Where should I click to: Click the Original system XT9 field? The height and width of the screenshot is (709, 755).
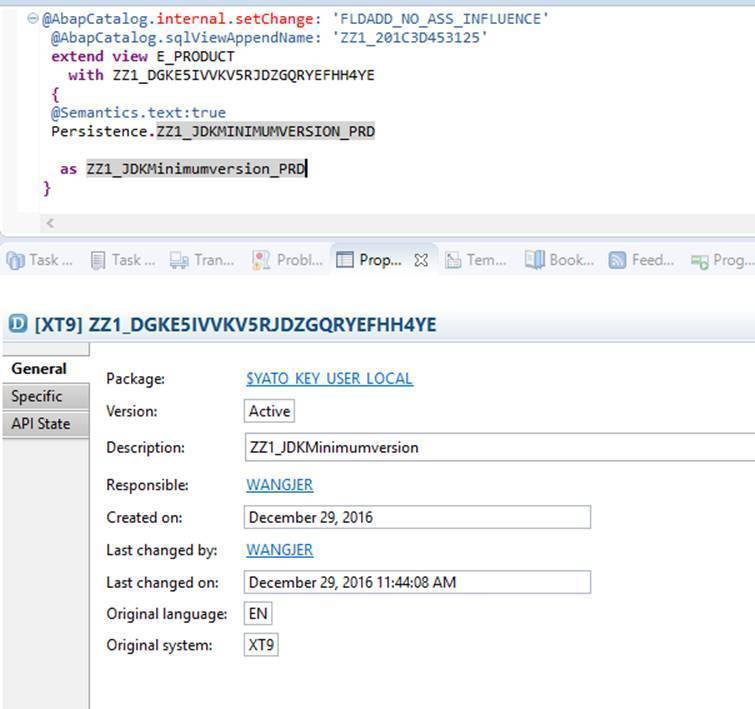261,645
